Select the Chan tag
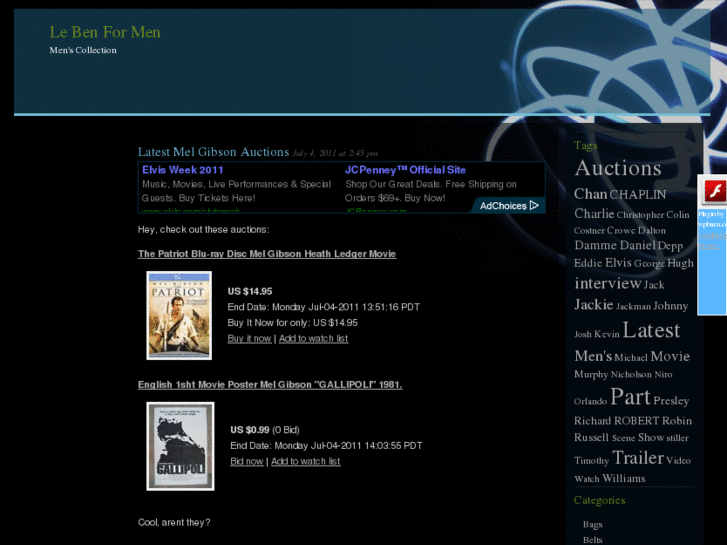 pos(591,194)
